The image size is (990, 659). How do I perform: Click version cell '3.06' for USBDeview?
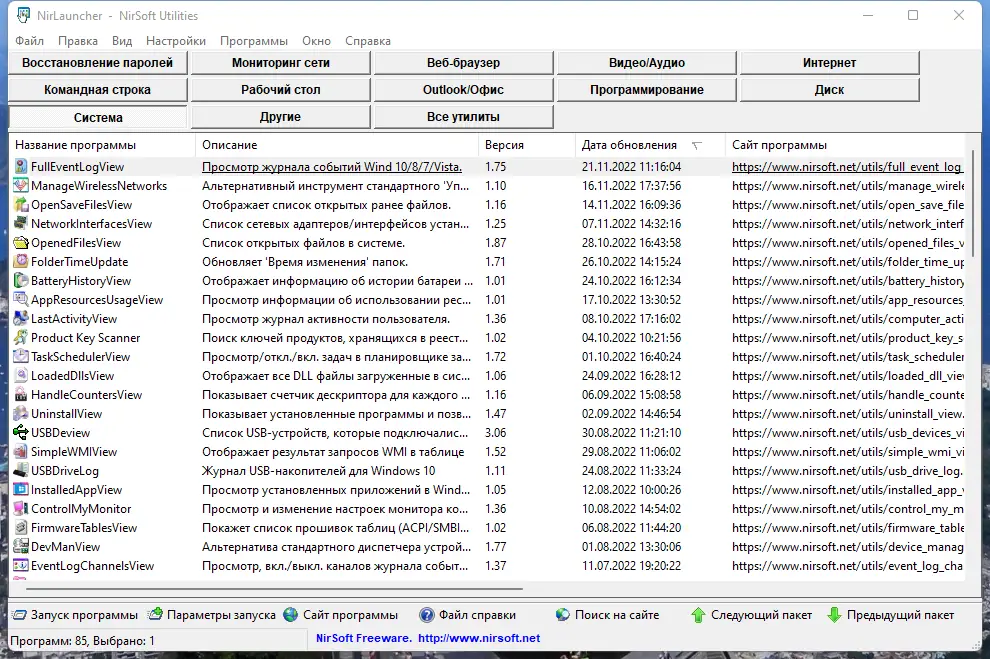tap(496, 433)
